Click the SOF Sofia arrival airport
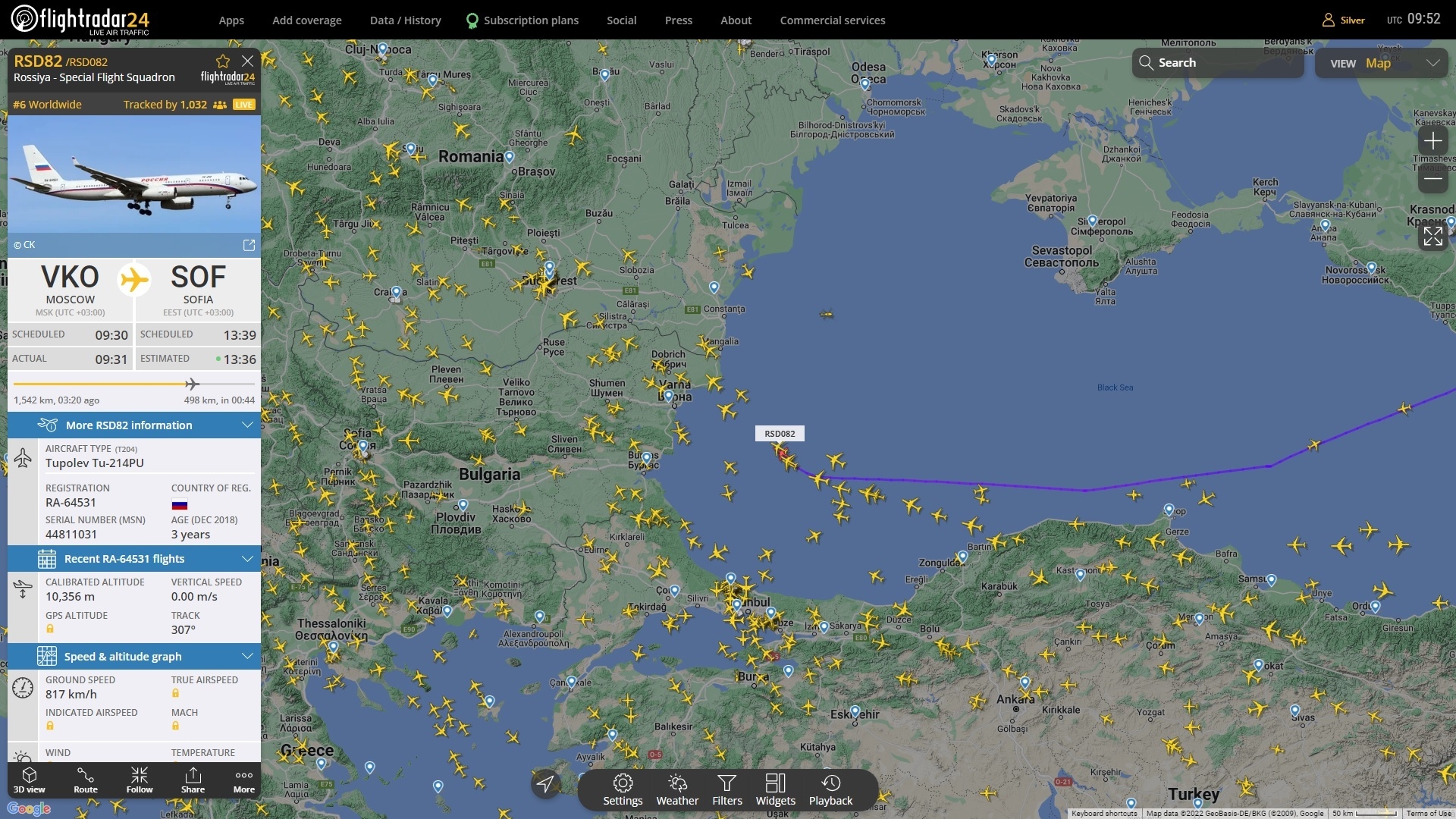This screenshot has height=819, width=1456. coord(198,289)
